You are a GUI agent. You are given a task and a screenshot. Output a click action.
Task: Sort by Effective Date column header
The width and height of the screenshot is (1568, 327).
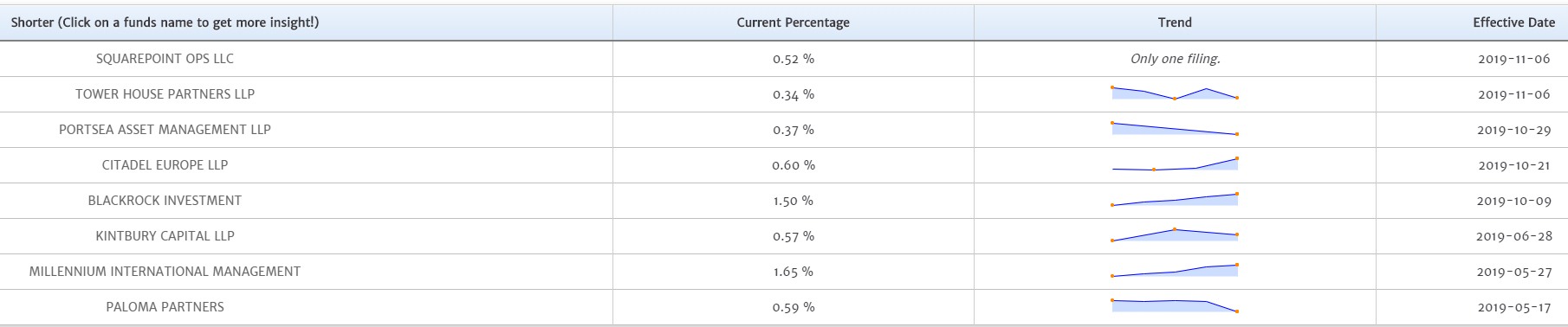(1513, 22)
